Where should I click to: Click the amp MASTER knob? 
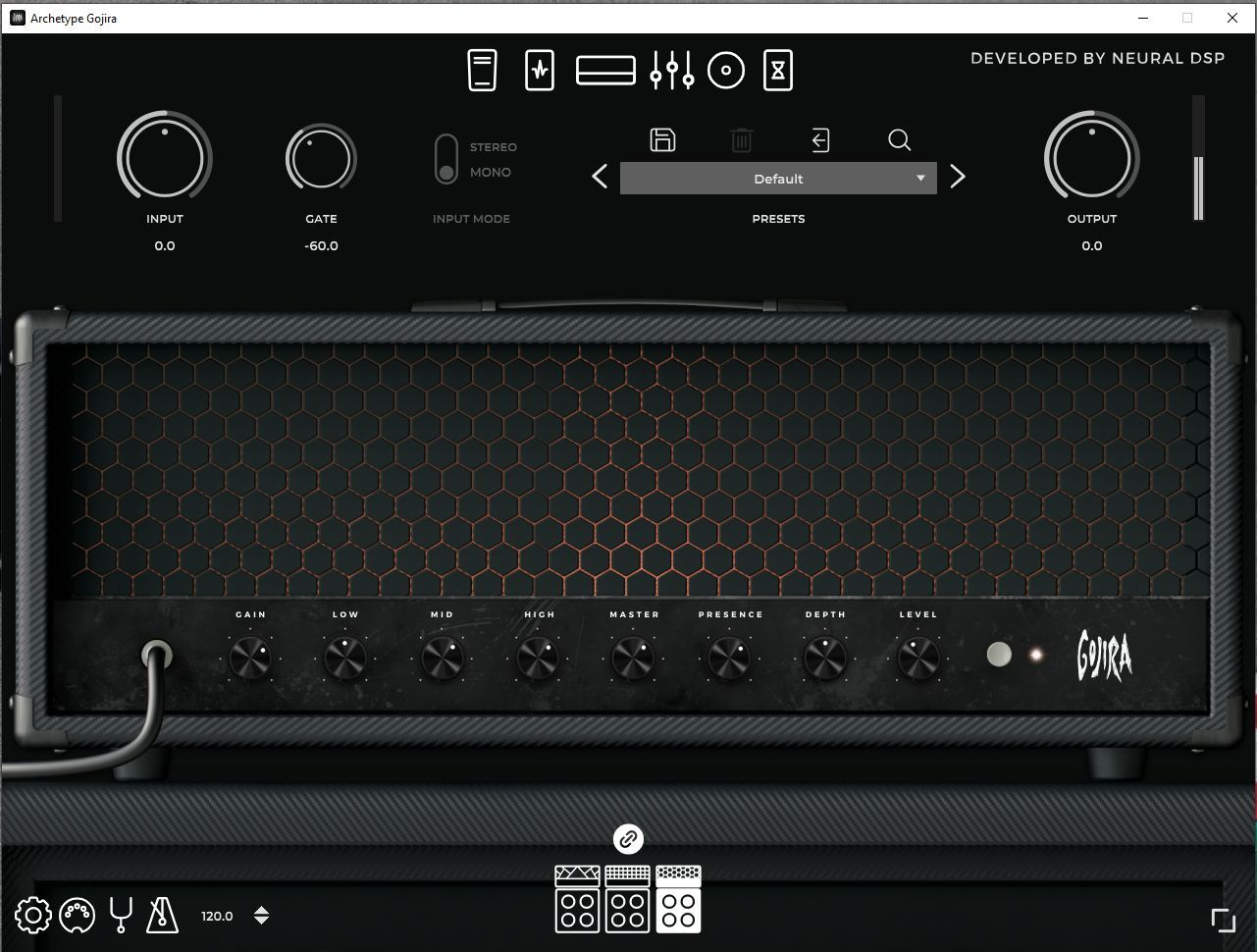(x=633, y=659)
